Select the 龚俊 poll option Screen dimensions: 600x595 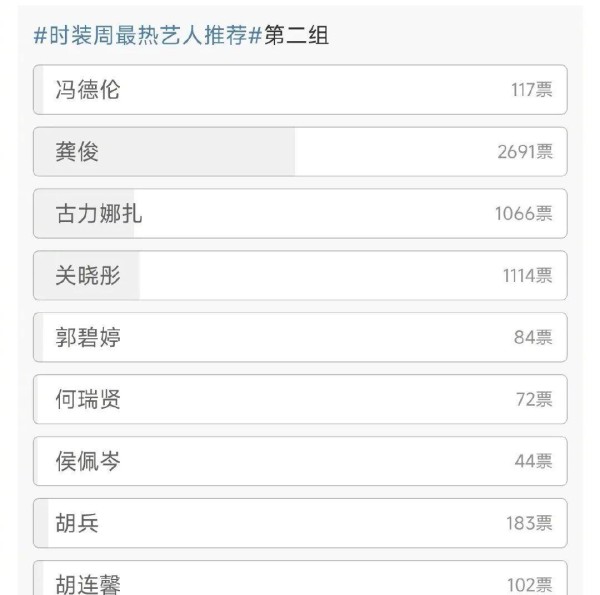click(300, 152)
